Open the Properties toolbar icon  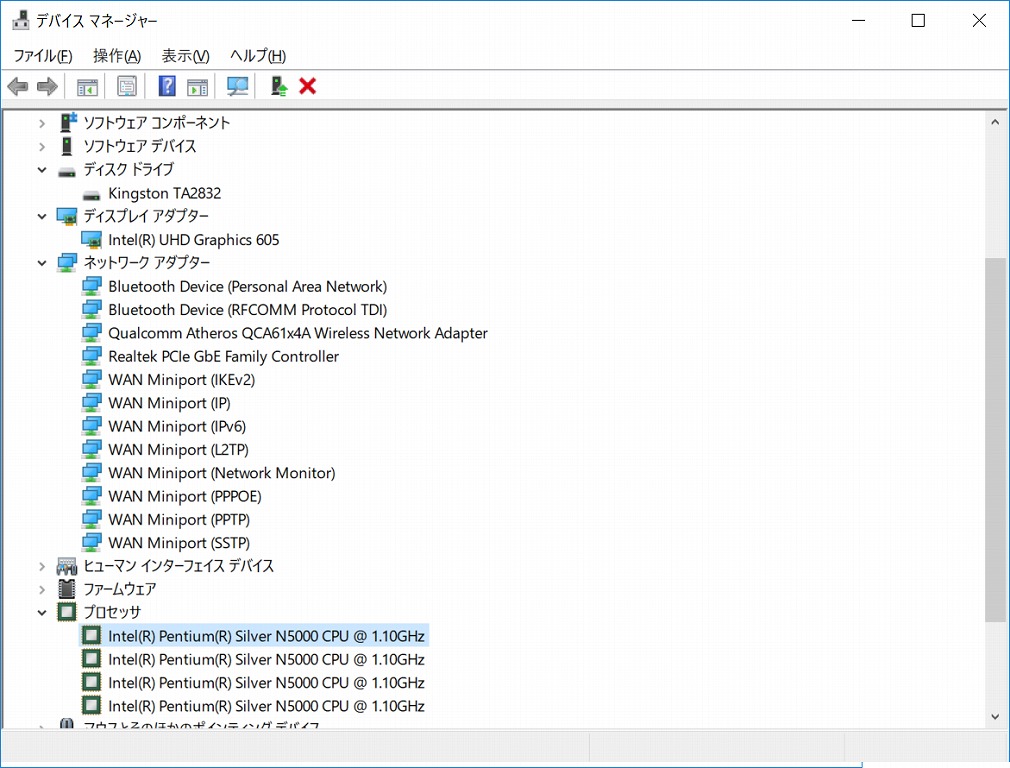[x=127, y=86]
